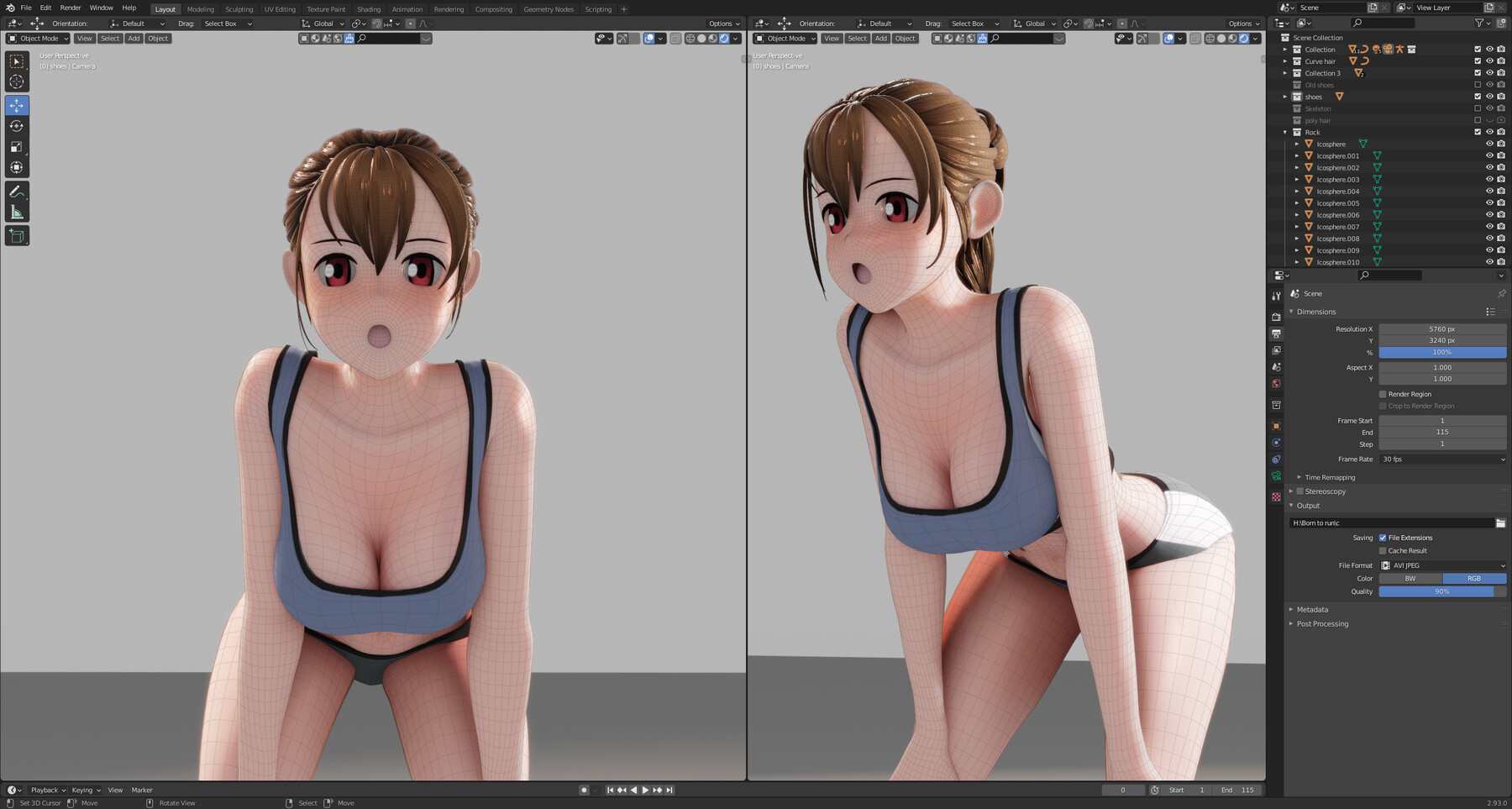Switch to the Shading workspace tab
1512x809 pixels.
[x=369, y=9]
